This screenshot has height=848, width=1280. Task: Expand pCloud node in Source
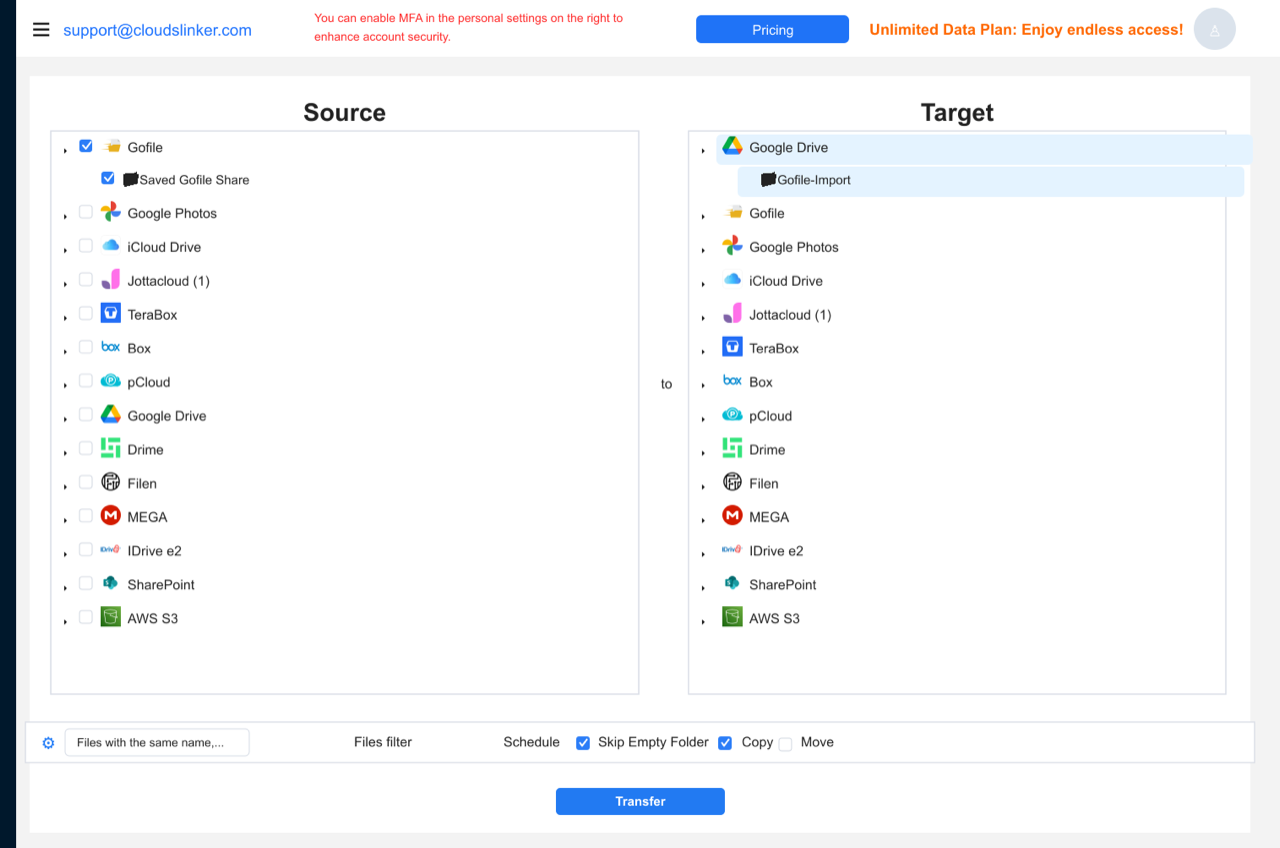(x=65, y=385)
